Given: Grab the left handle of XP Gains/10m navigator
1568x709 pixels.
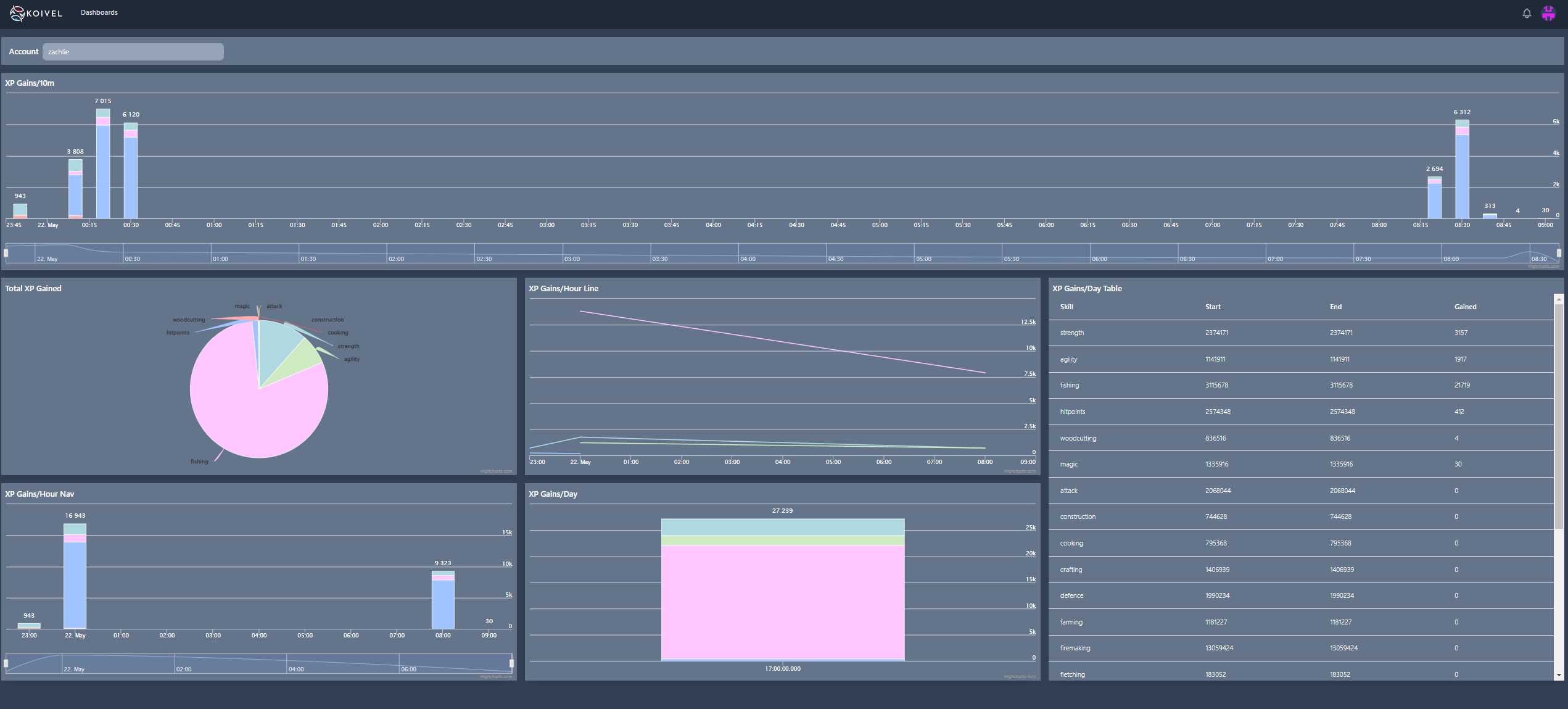Looking at the screenshot, I should [x=6, y=253].
